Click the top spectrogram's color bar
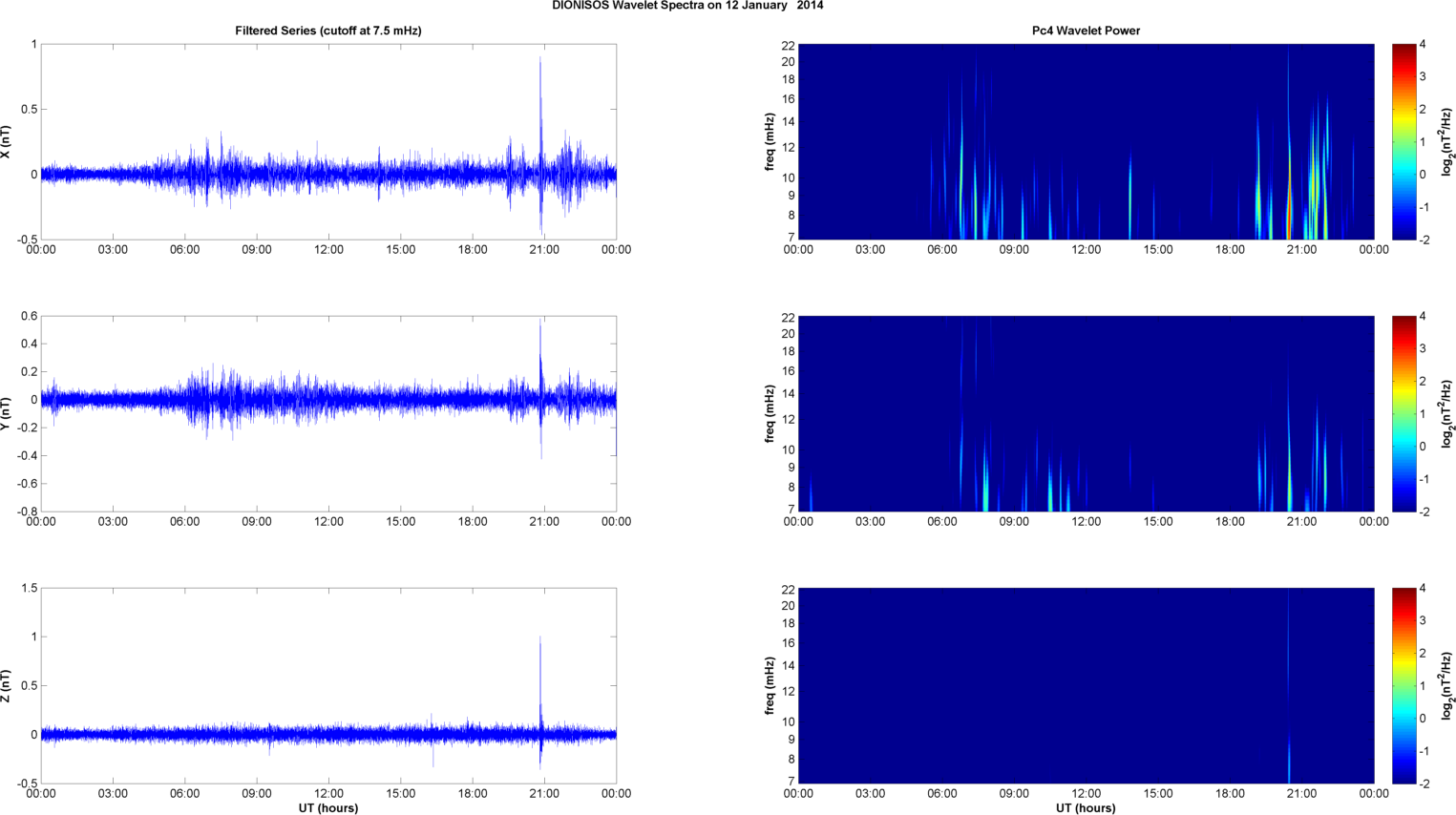Viewport: 1456px width, 815px height. [x=1403, y=142]
